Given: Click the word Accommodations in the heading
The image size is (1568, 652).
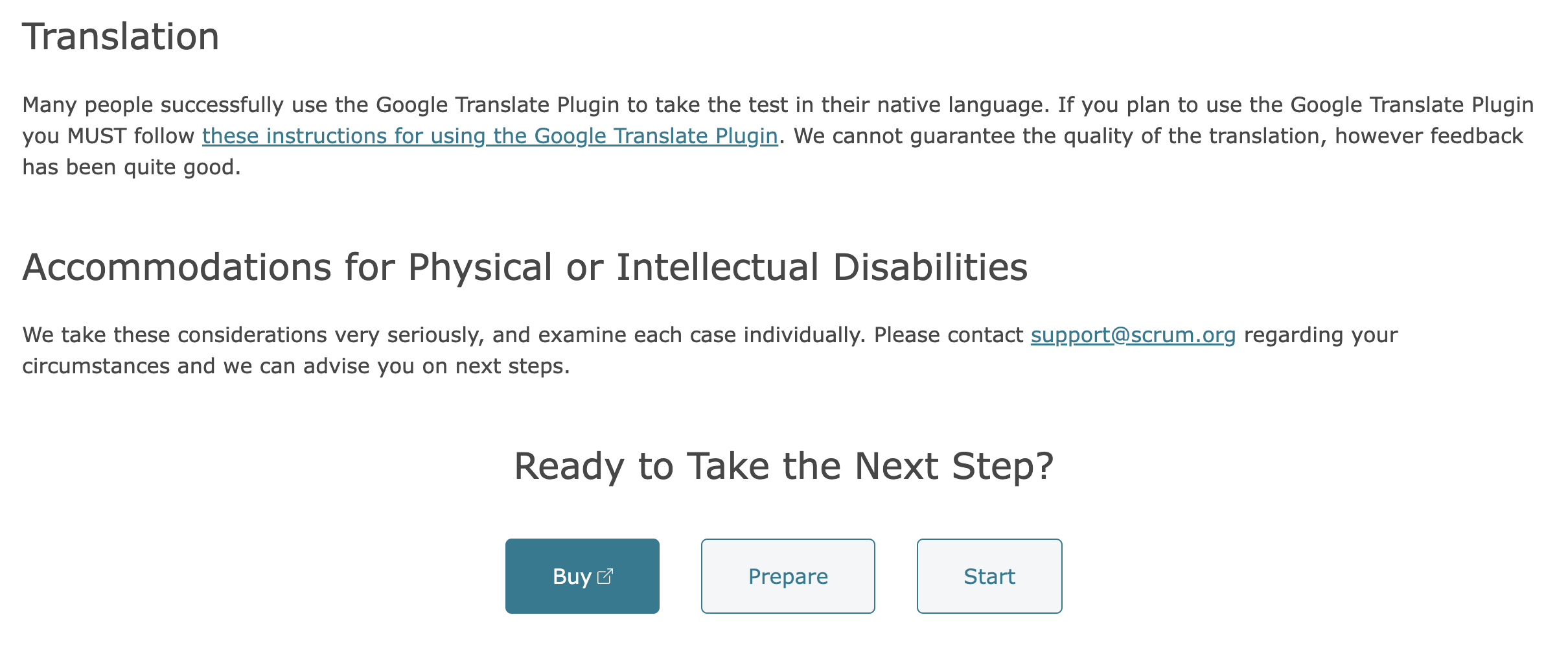Looking at the screenshot, I should 177,267.
